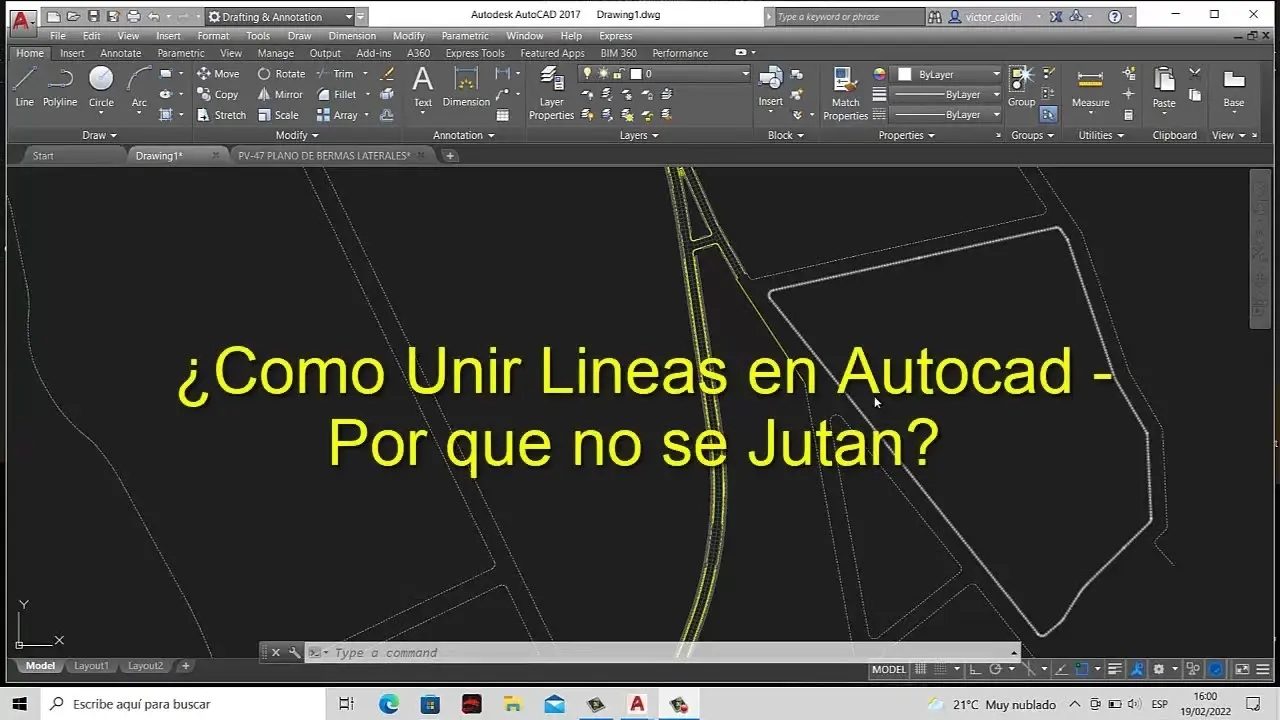This screenshot has width=1280, height=720.
Task: Switch to the Express Tools ribbon tab
Action: pyautogui.click(x=475, y=53)
